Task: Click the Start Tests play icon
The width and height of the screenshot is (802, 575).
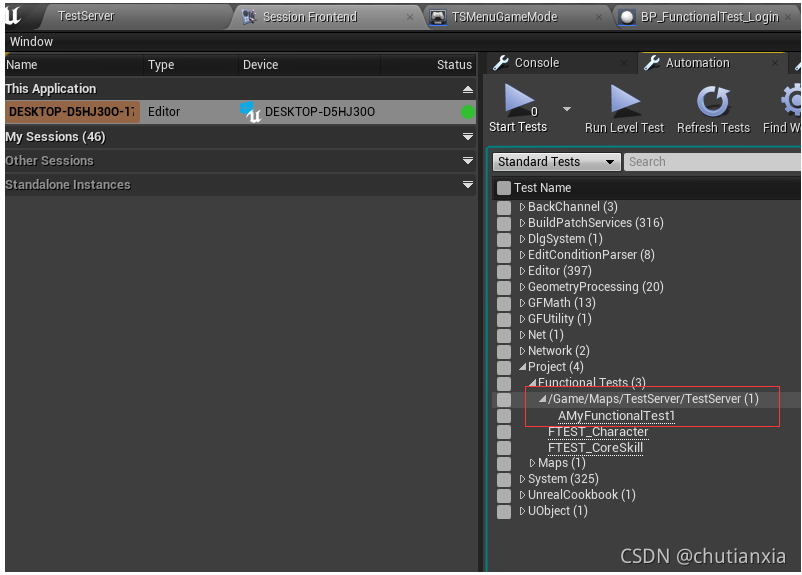Action: [519, 99]
